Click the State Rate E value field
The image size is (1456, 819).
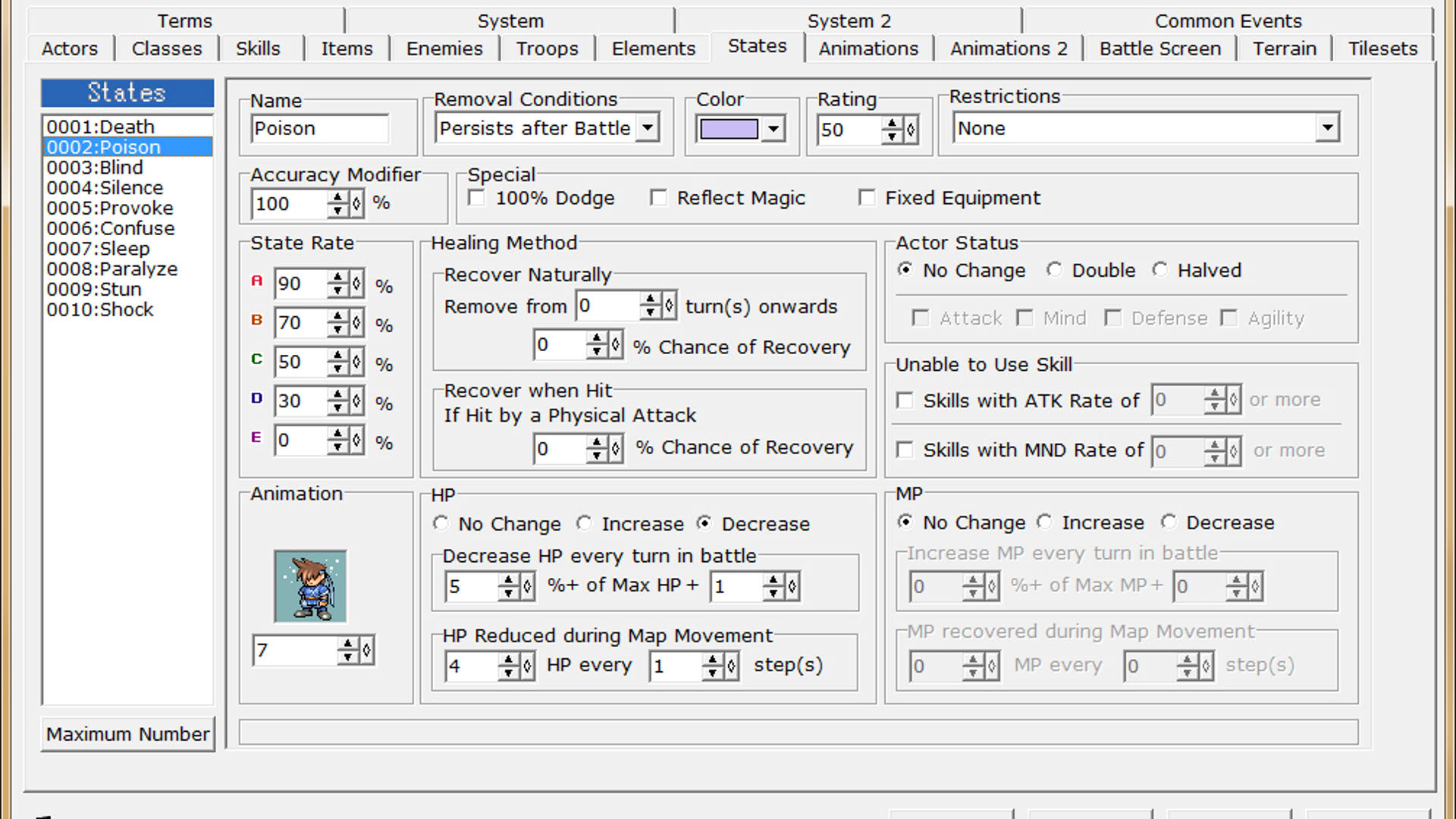[301, 440]
